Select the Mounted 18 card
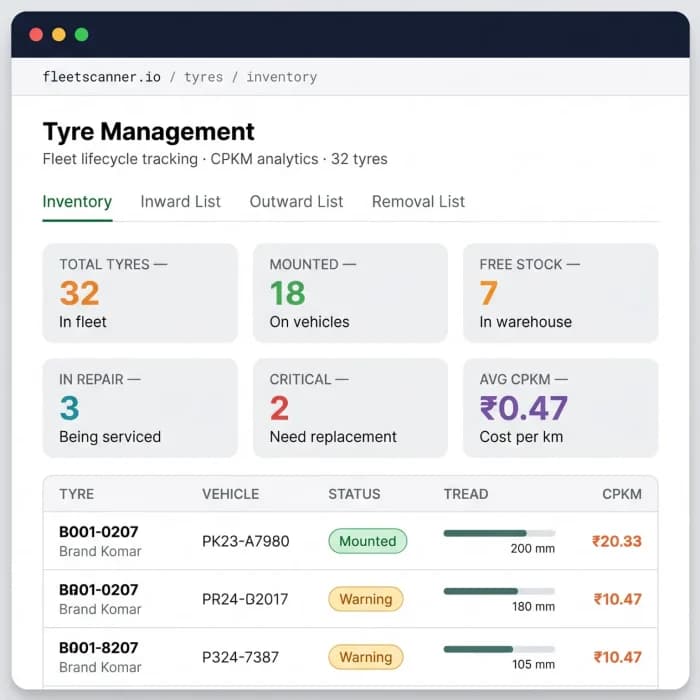The width and height of the screenshot is (700, 700). pyautogui.click(x=350, y=293)
